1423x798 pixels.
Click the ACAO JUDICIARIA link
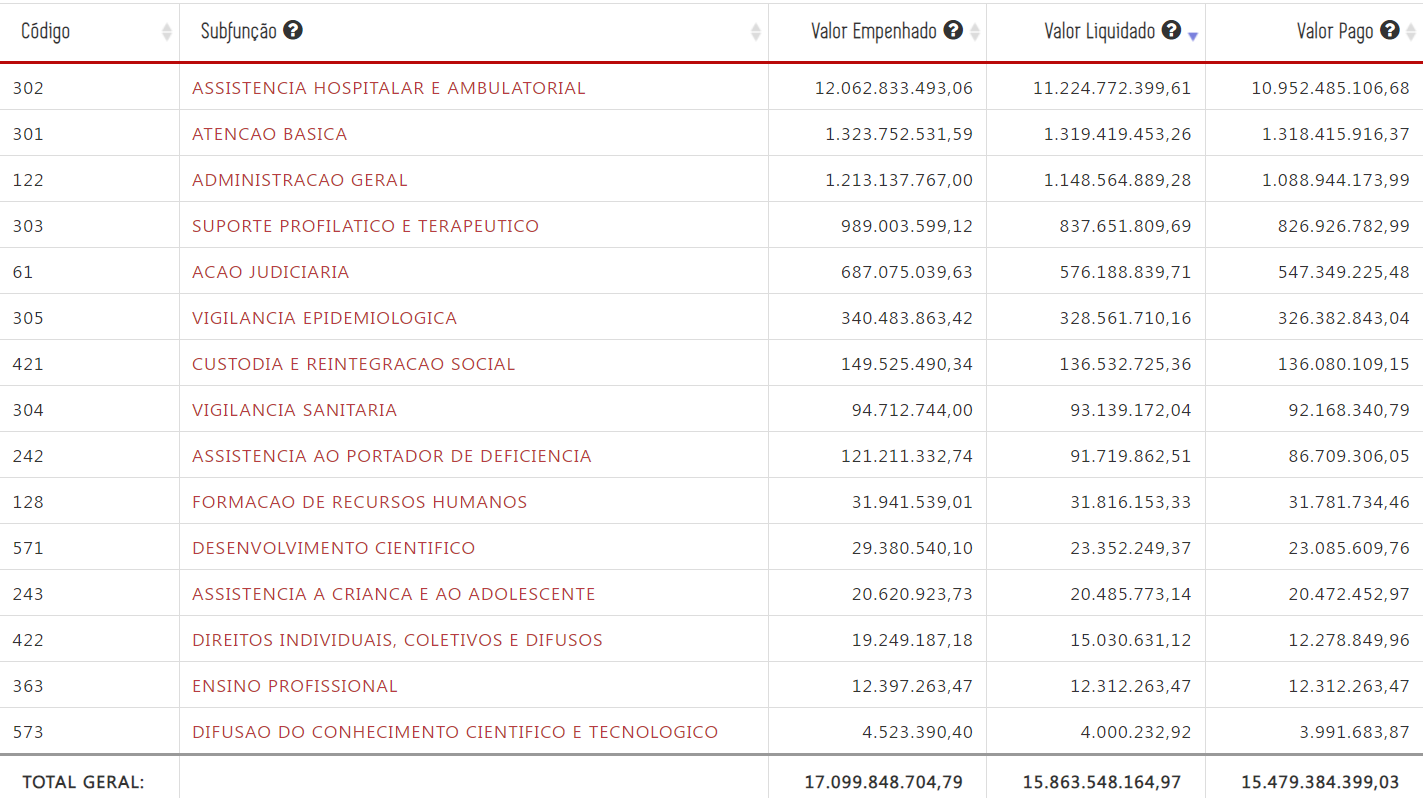(270, 272)
